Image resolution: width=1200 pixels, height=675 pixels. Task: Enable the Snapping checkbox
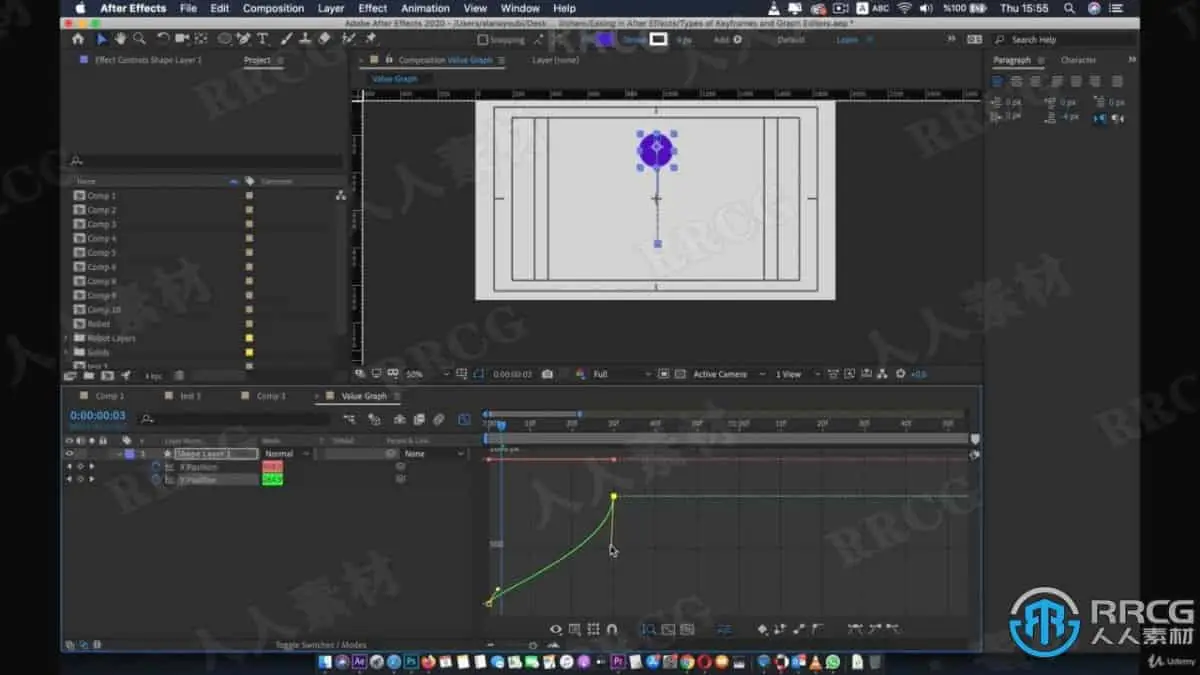pos(483,40)
